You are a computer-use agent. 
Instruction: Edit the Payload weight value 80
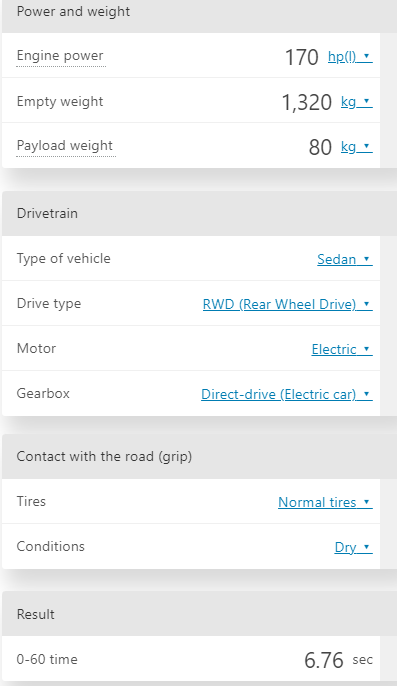(x=320, y=147)
